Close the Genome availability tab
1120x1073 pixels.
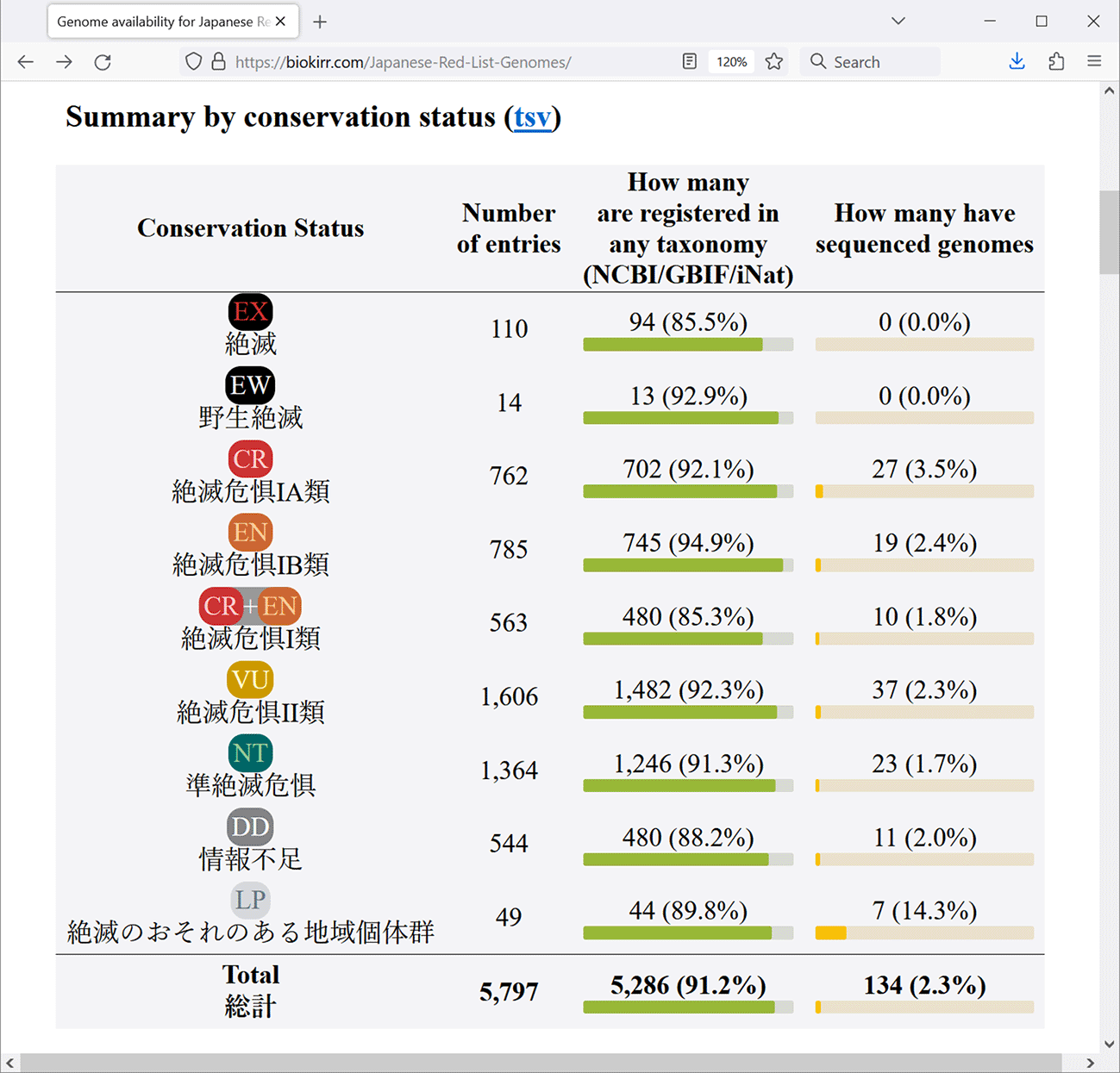(280, 22)
